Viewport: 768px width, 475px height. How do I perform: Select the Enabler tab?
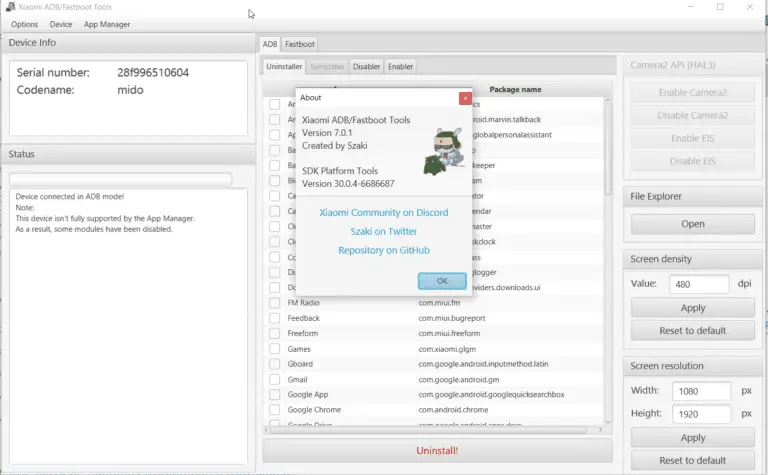400,67
